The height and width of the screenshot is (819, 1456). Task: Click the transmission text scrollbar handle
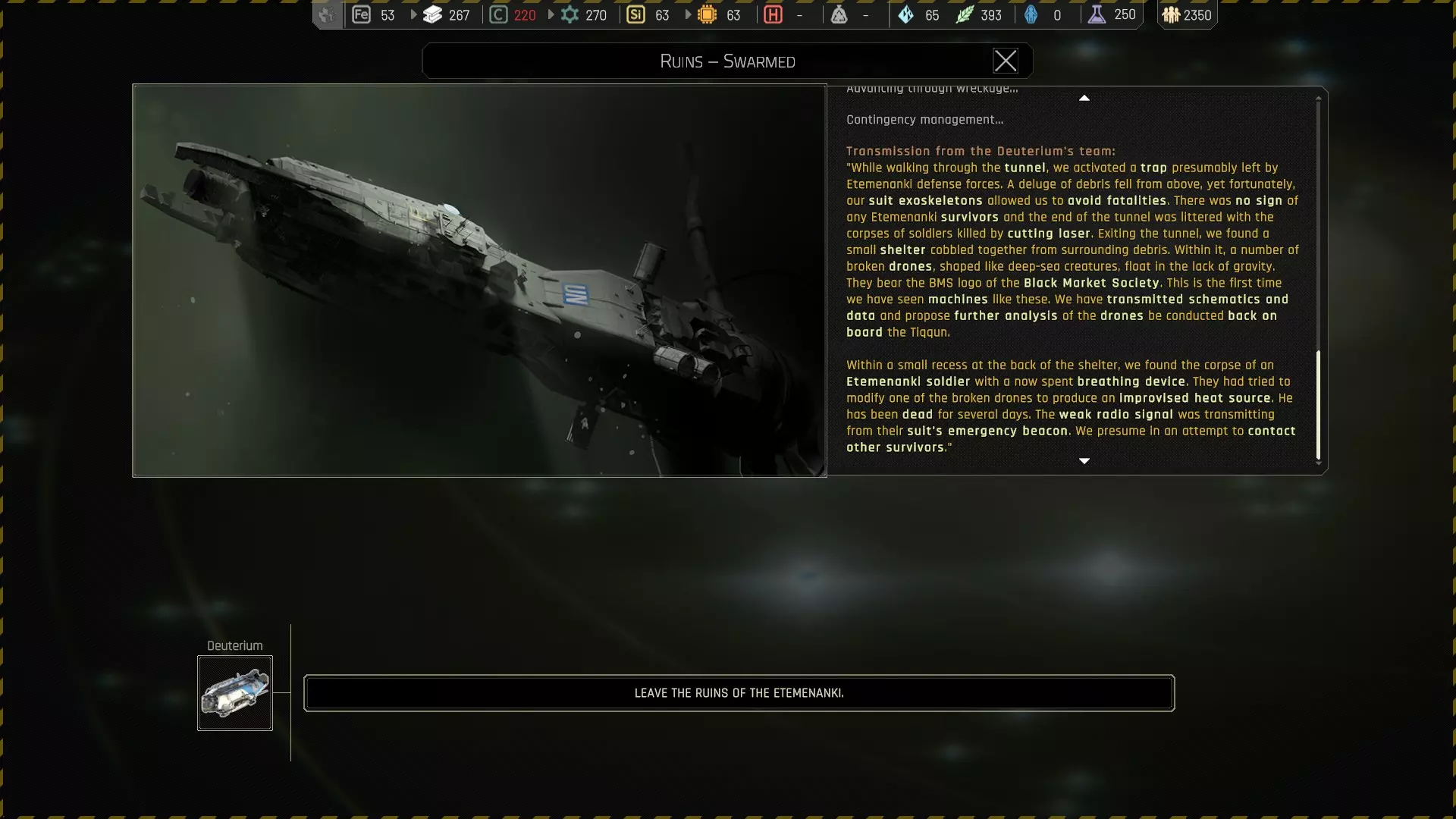(x=1318, y=405)
